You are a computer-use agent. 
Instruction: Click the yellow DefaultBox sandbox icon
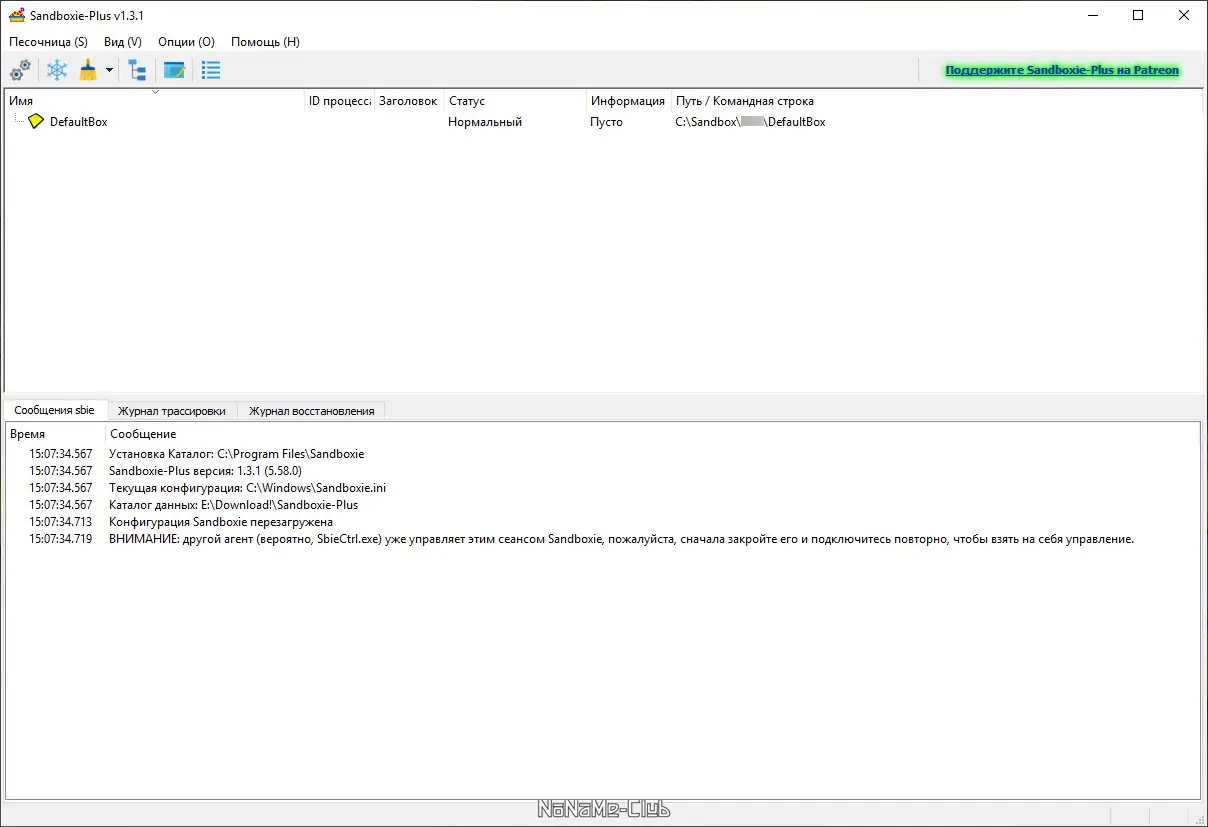click(36, 122)
